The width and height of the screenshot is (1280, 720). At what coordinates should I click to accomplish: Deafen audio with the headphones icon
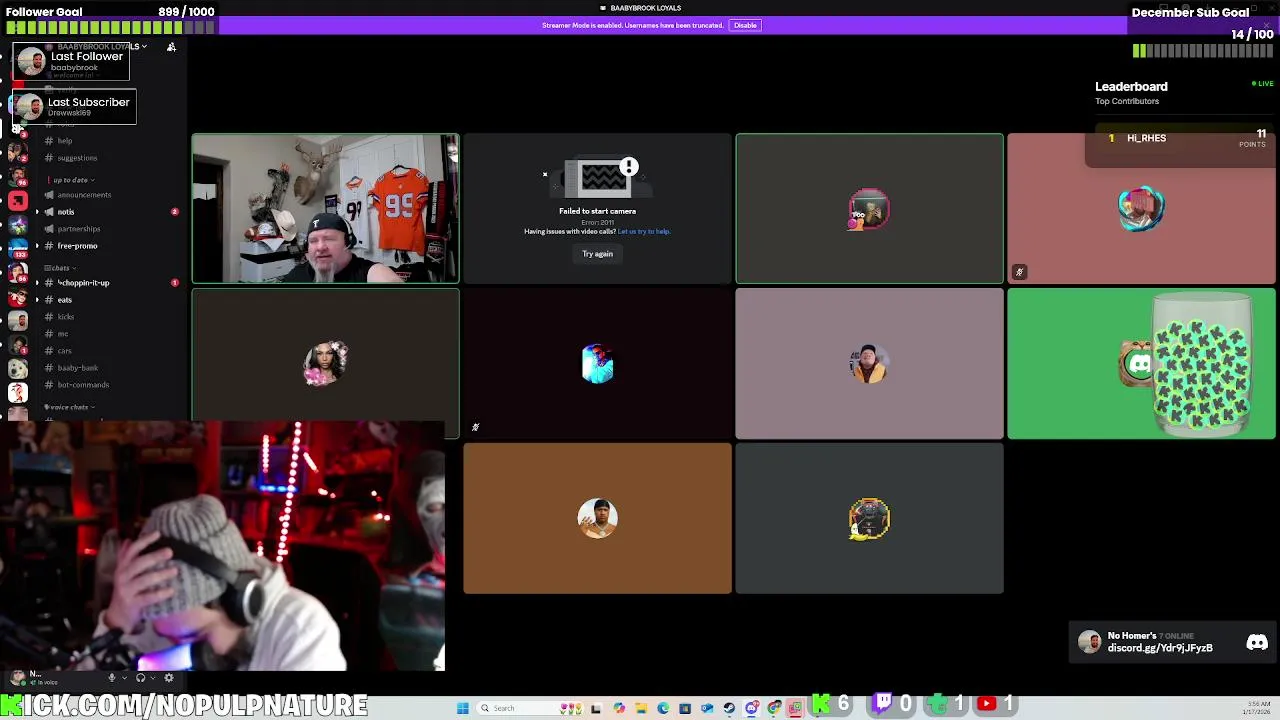(x=140, y=678)
